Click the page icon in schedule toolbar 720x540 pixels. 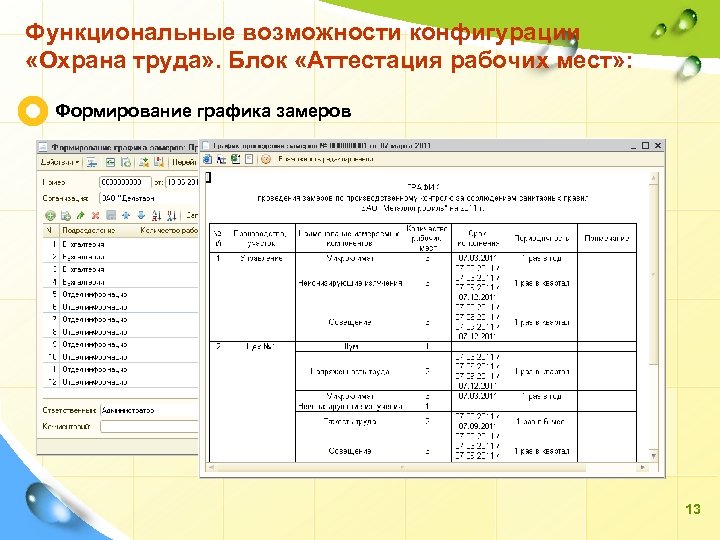249,159
